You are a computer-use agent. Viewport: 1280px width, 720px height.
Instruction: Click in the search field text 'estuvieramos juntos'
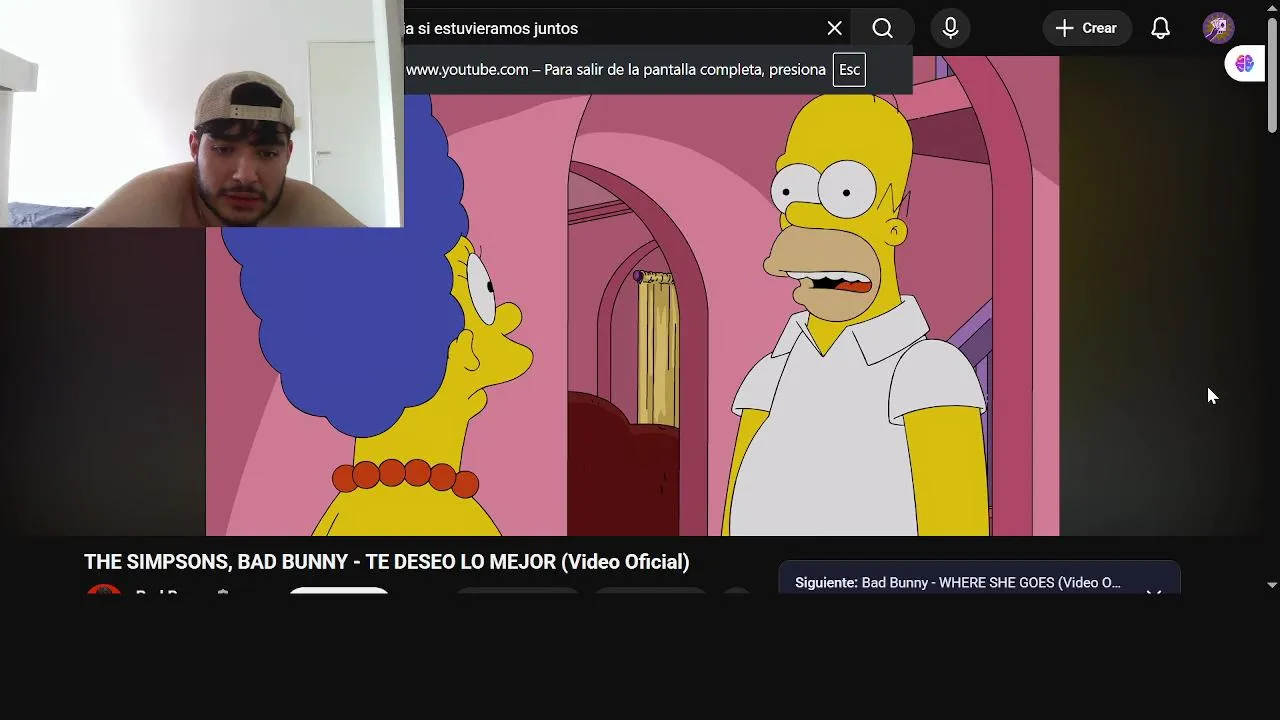point(506,28)
